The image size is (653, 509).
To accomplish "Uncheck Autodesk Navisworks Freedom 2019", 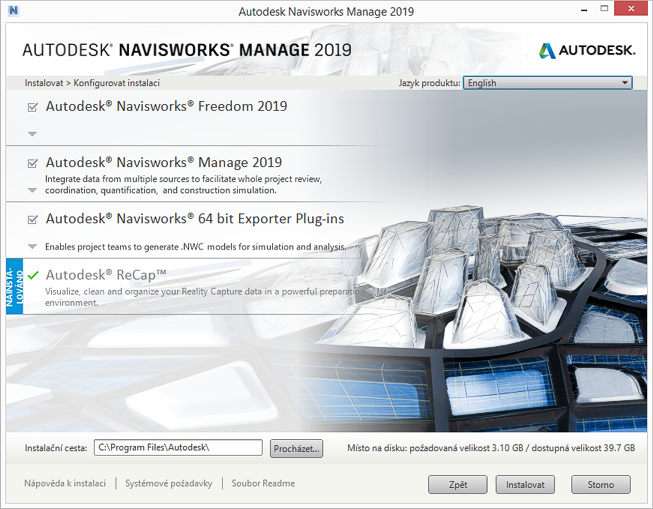I will pos(34,107).
